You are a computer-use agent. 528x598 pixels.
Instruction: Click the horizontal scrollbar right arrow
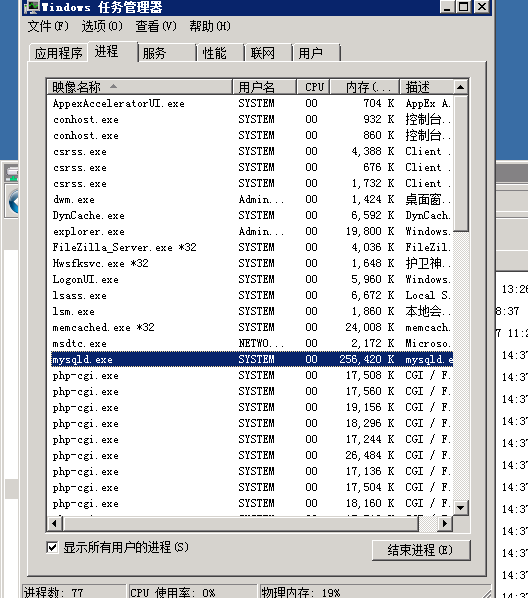click(445, 523)
